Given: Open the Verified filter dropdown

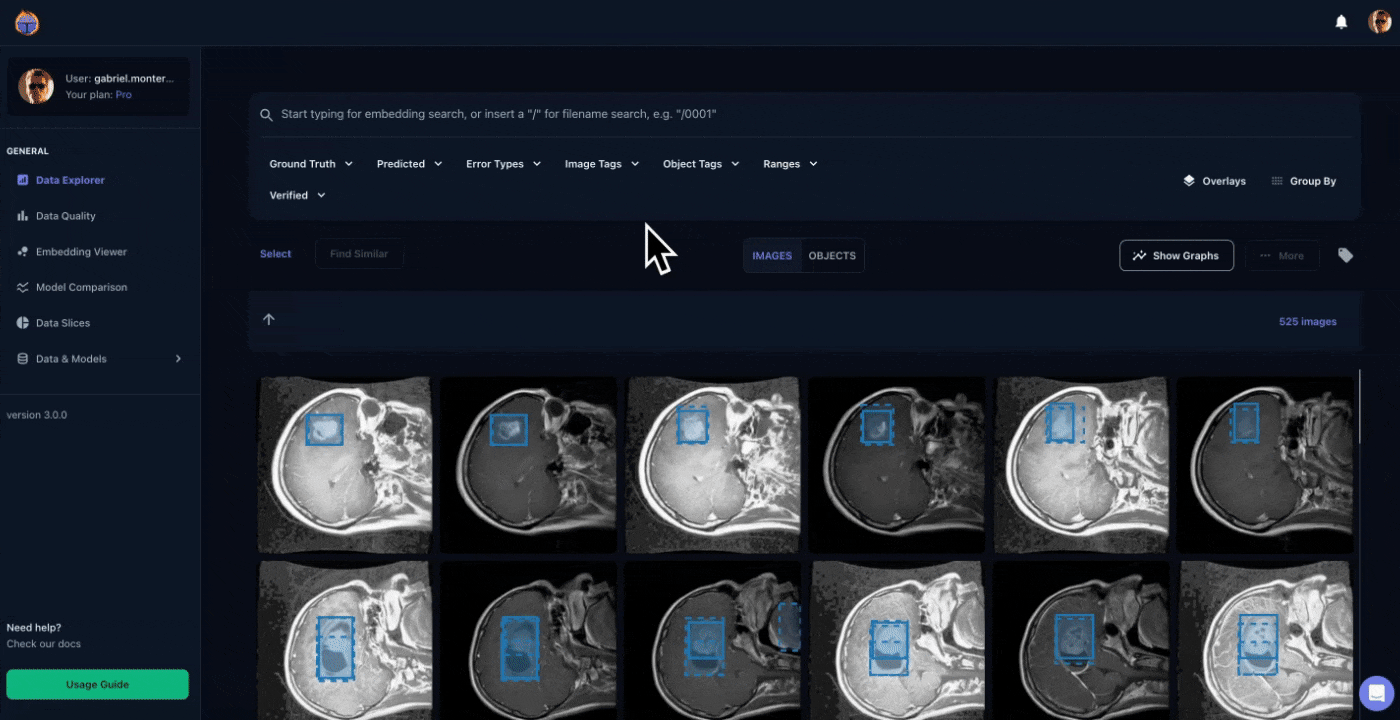Looking at the screenshot, I should tap(298, 195).
